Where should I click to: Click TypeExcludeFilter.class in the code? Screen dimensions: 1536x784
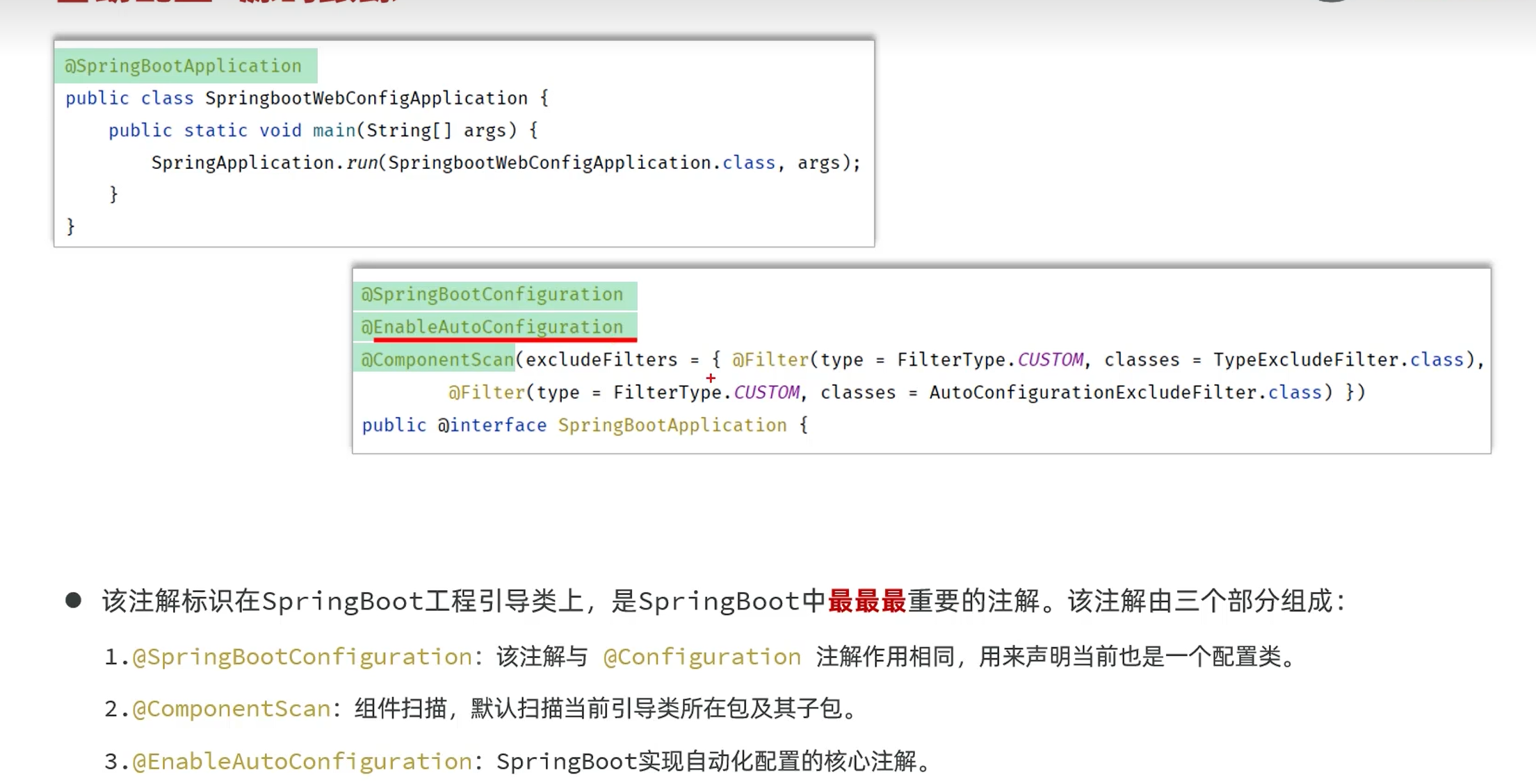[x=1339, y=359]
